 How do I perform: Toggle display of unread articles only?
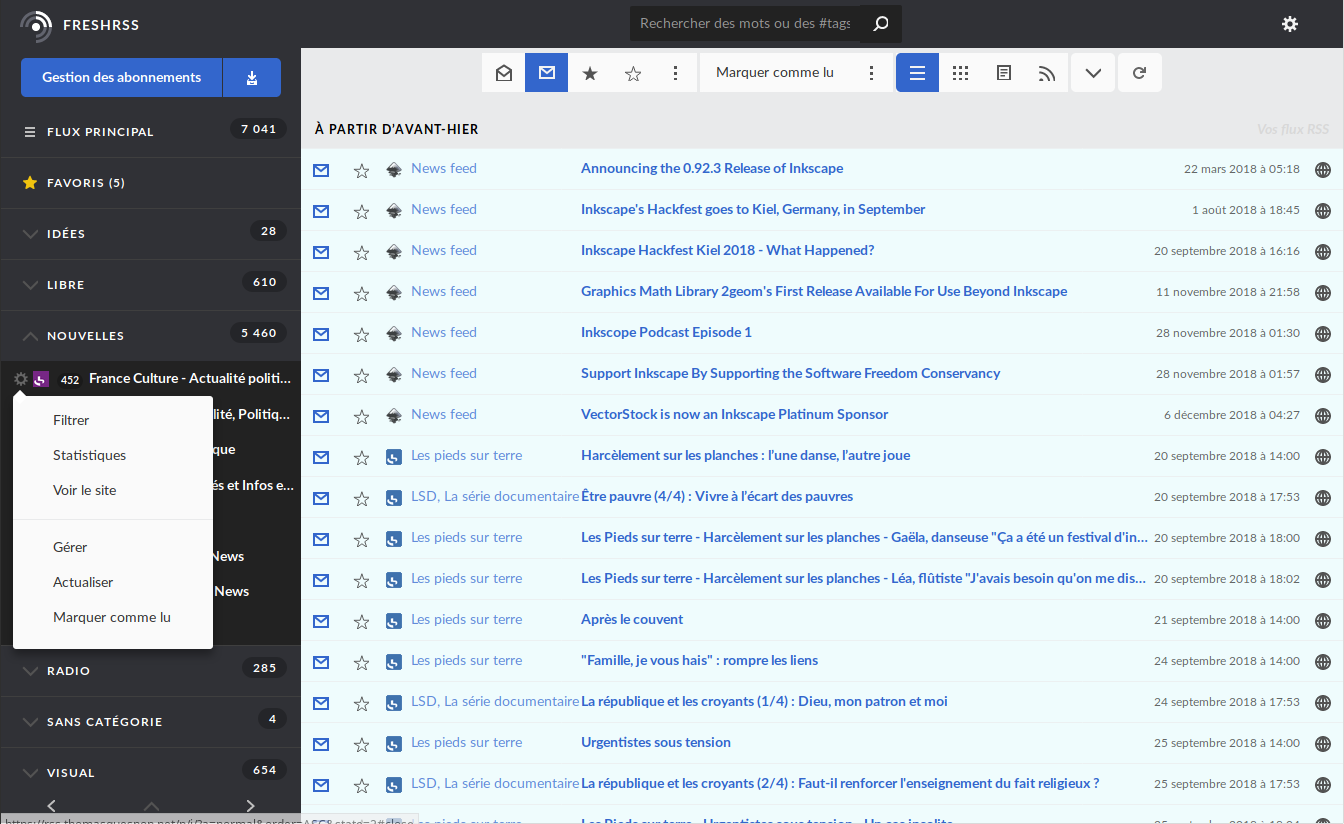[546, 73]
